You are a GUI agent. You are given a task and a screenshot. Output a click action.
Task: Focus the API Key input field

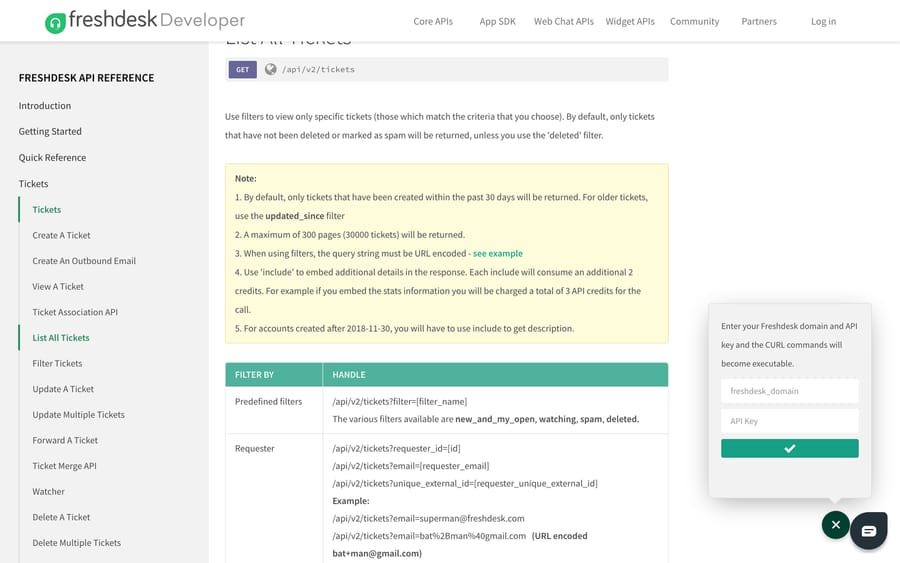(x=790, y=421)
